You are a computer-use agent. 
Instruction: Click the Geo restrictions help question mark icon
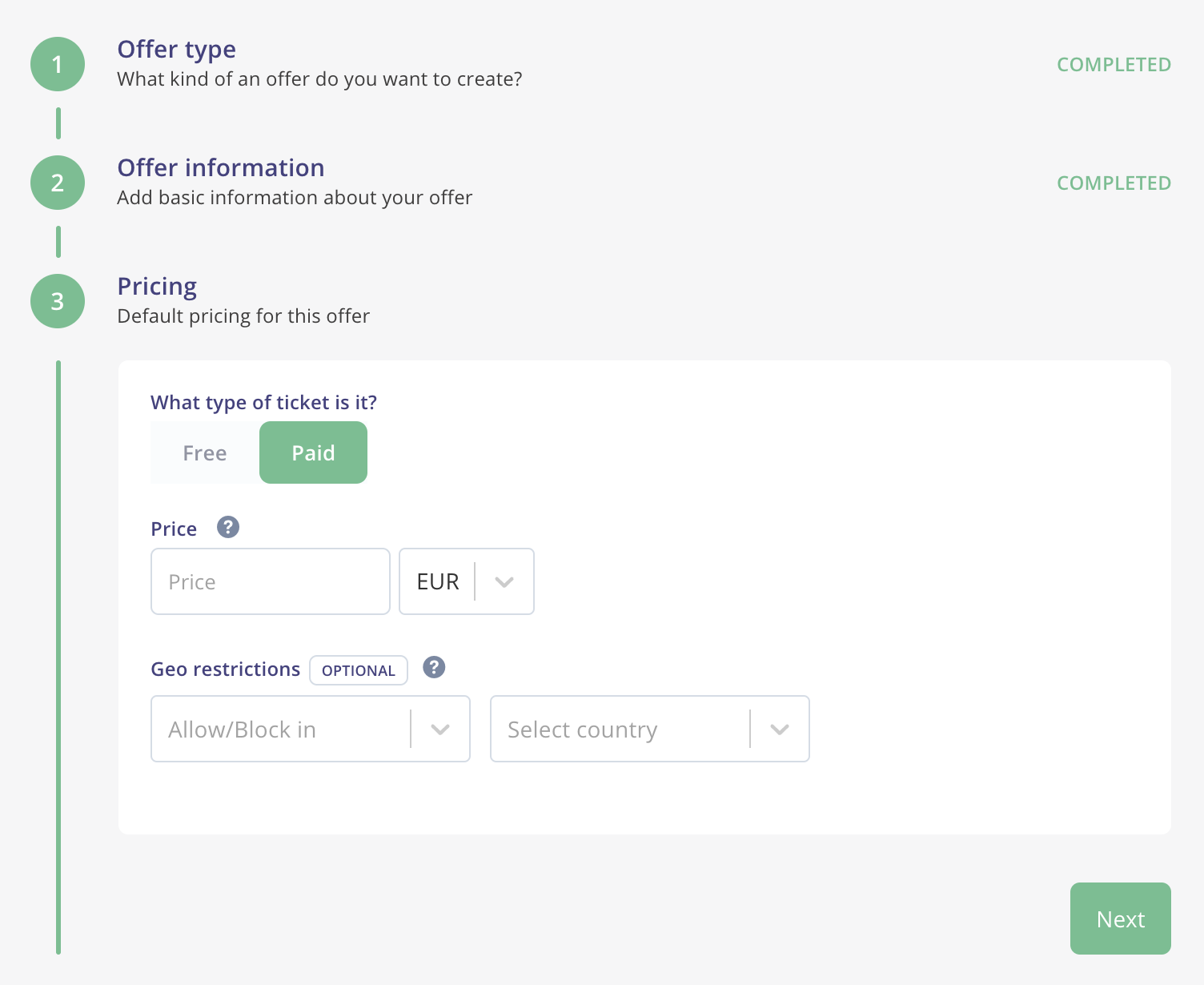coord(434,667)
